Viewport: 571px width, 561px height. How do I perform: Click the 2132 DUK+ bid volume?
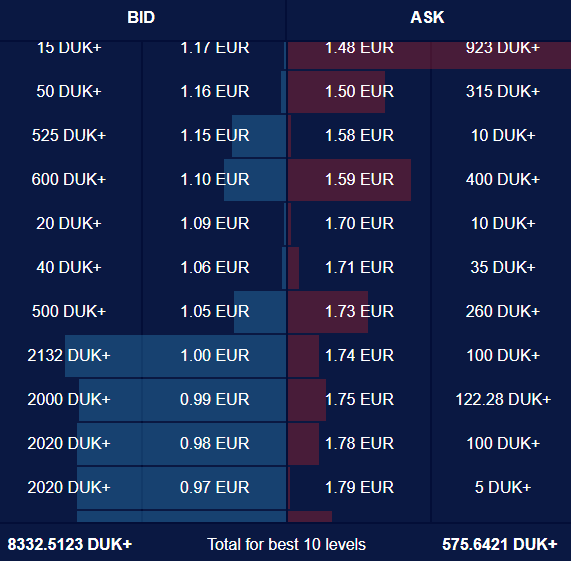(x=69, y=355)
